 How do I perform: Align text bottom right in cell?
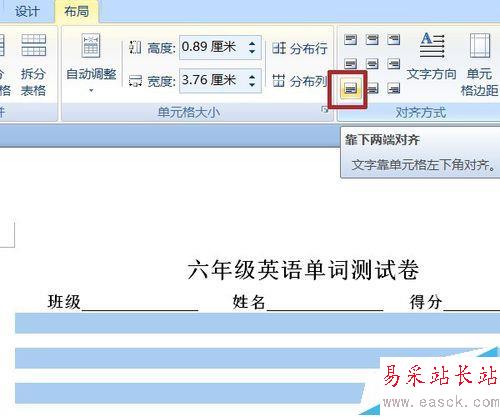tap(394, 88)
